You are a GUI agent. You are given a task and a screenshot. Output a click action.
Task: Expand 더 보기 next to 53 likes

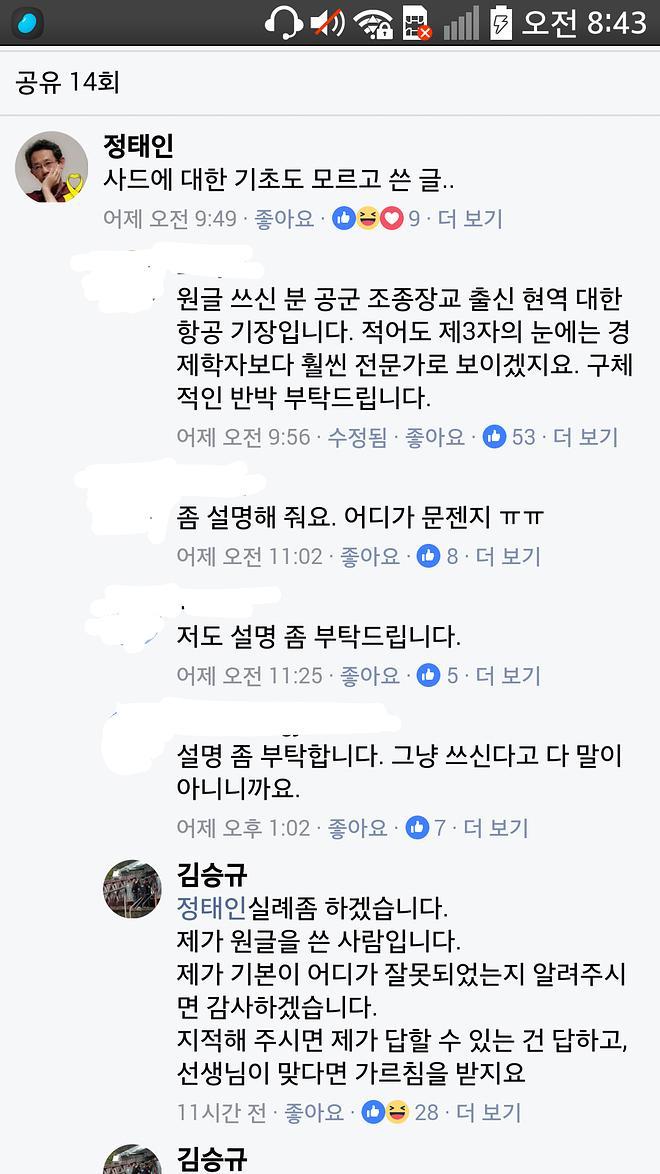586,437
